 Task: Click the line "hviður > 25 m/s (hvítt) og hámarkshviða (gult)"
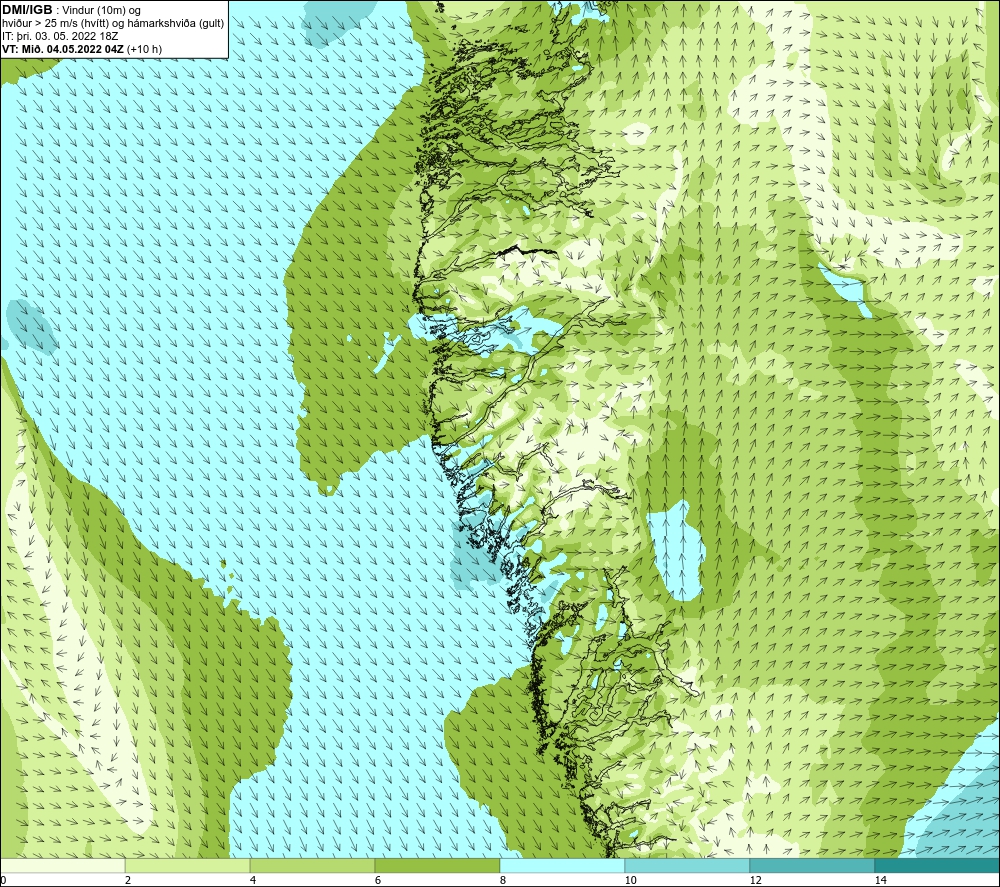coord(113,24)
